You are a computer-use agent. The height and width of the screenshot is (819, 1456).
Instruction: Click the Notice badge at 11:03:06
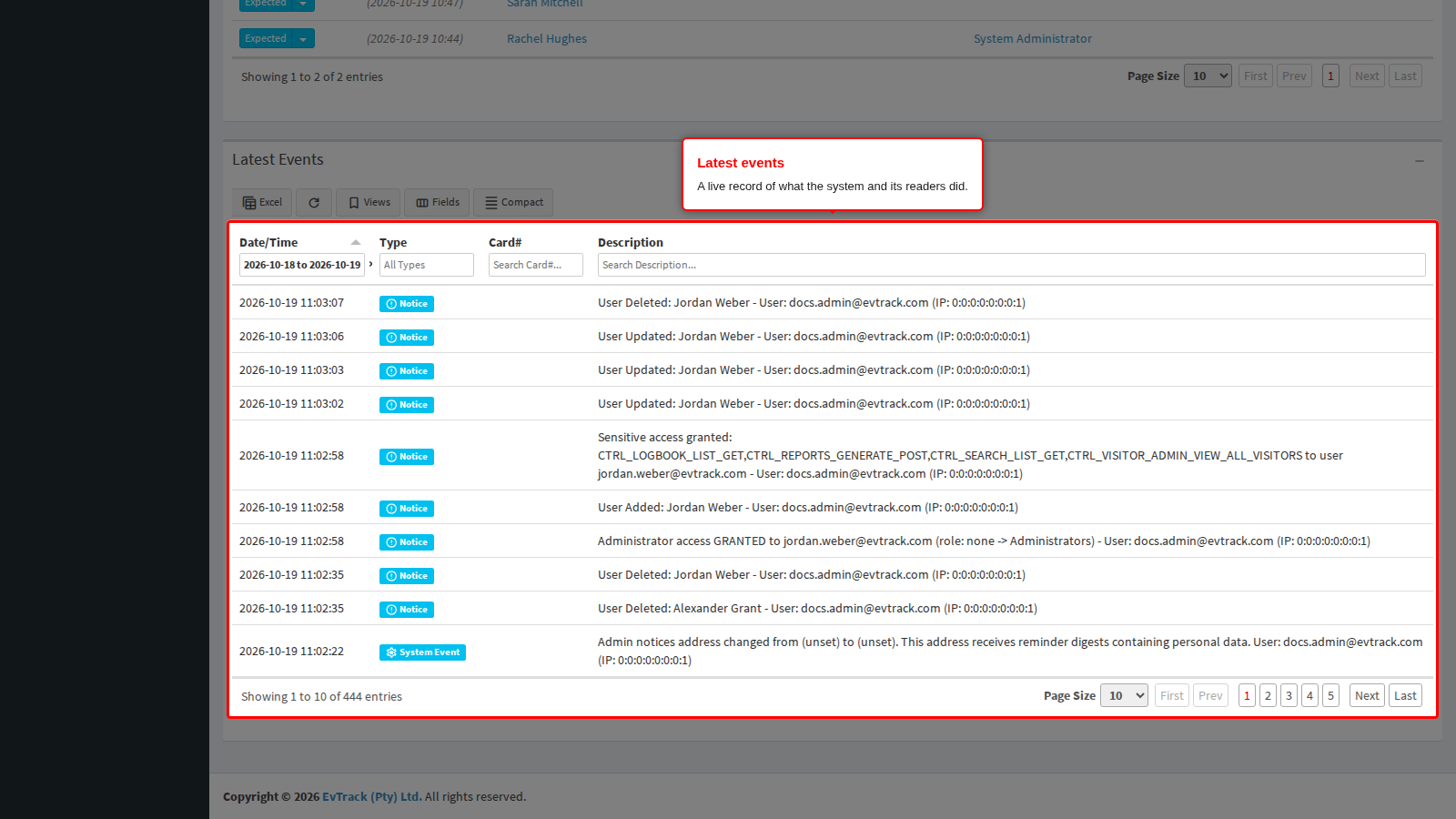(407, 338)
